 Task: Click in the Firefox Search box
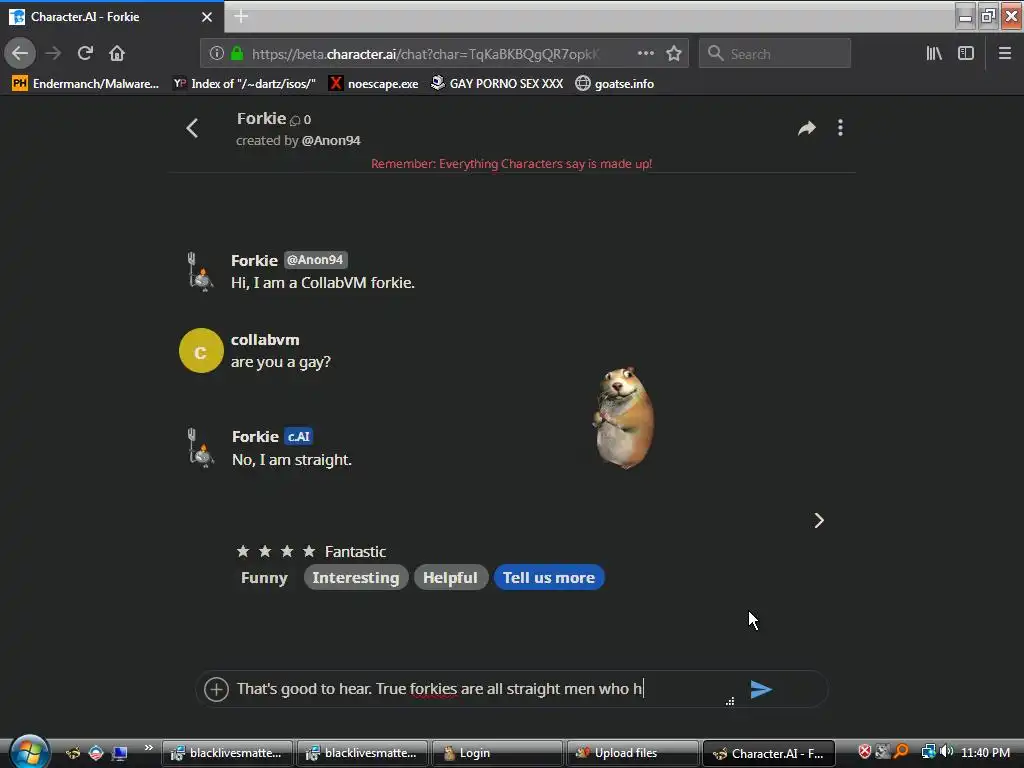pyautogui.click(x=775, y=54)
